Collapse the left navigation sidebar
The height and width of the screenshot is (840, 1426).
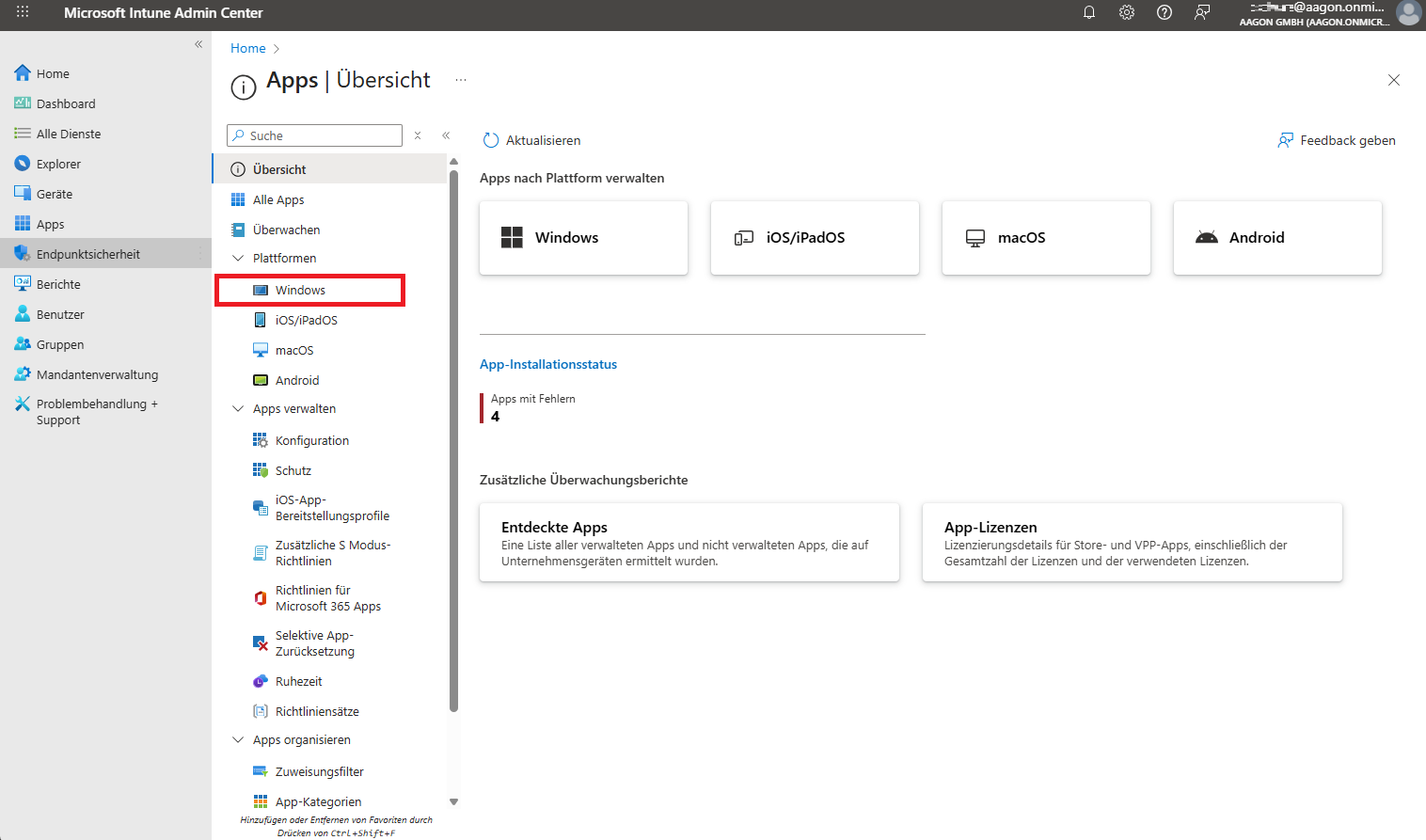coord(198,44)
